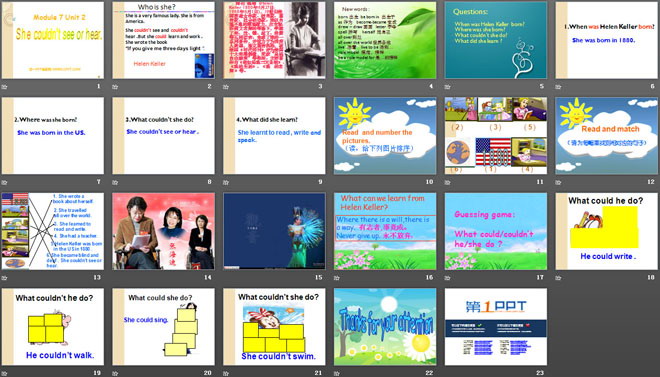
Task: Select the teal 'Questions:' slide thumbnail
Action: 496,40
